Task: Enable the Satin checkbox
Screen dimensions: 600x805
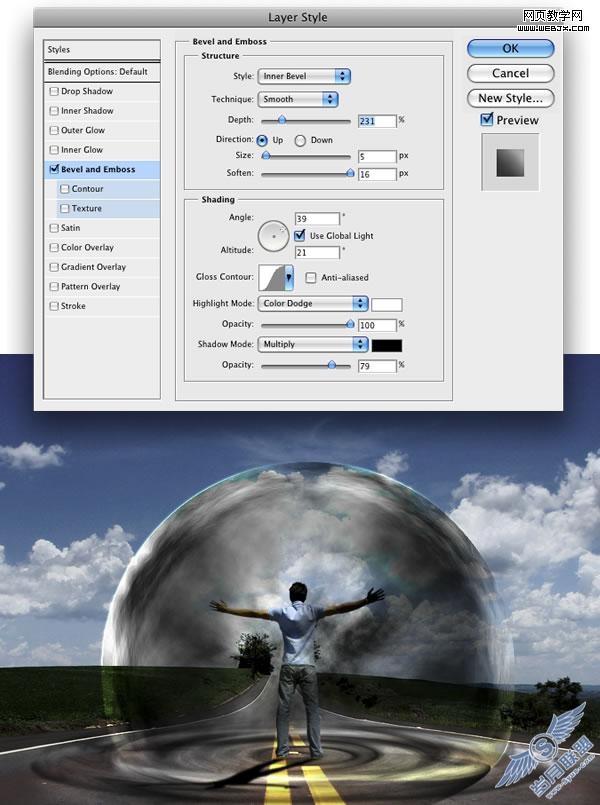Action: (53, 228)
